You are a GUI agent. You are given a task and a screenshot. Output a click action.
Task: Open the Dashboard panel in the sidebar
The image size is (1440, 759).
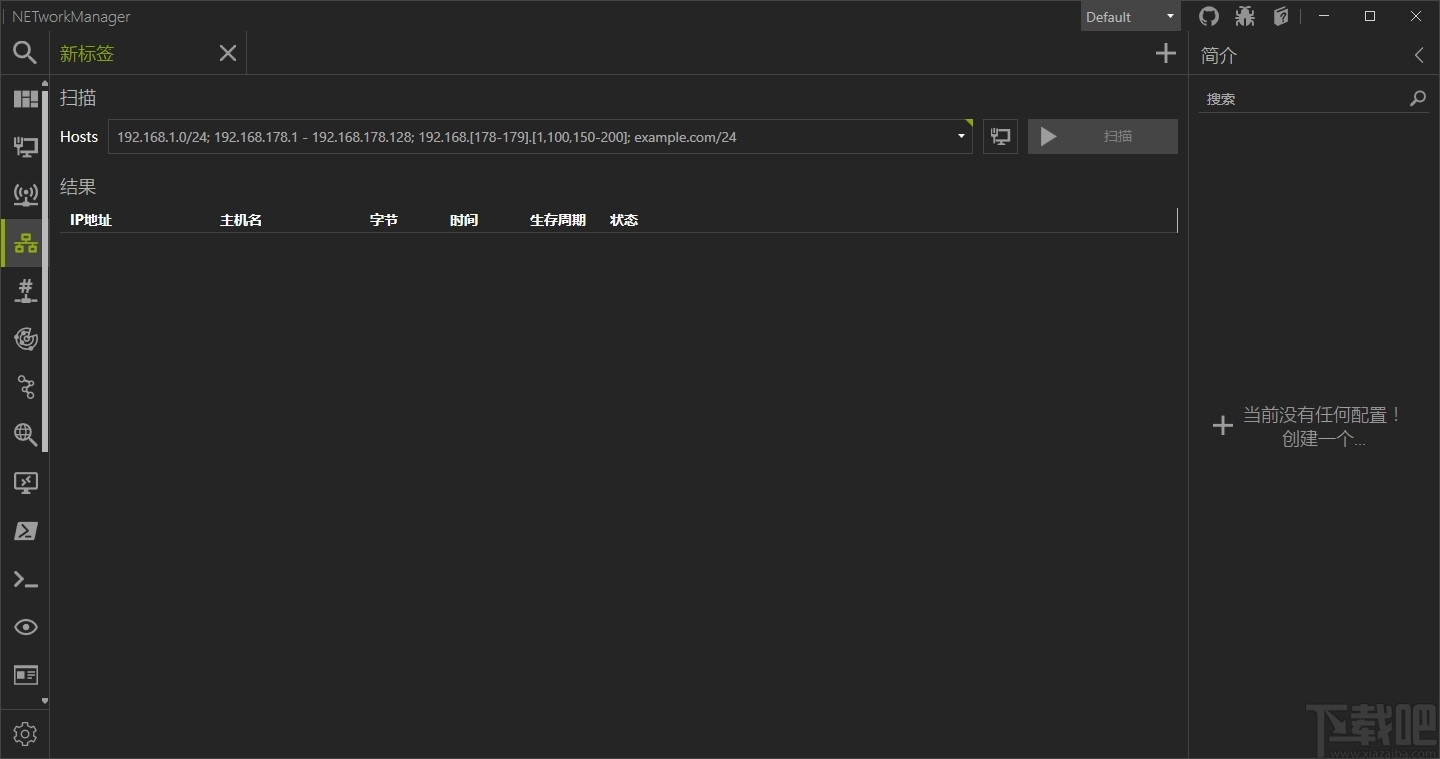coord(25,98)
